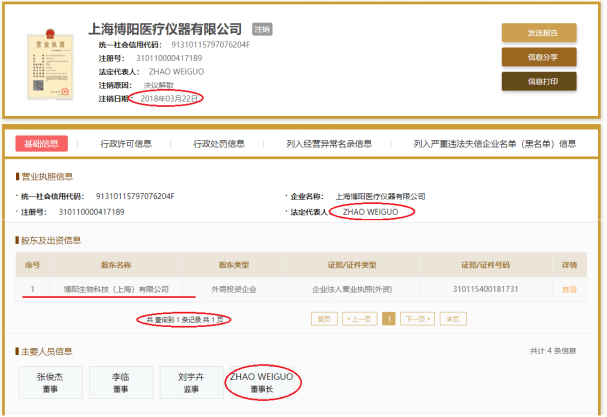Screen dimensions: 607x417
Task: Click company title 上海博阳医疗仪器有限公司
Action: pyautogui.click(x=165, y=29)
